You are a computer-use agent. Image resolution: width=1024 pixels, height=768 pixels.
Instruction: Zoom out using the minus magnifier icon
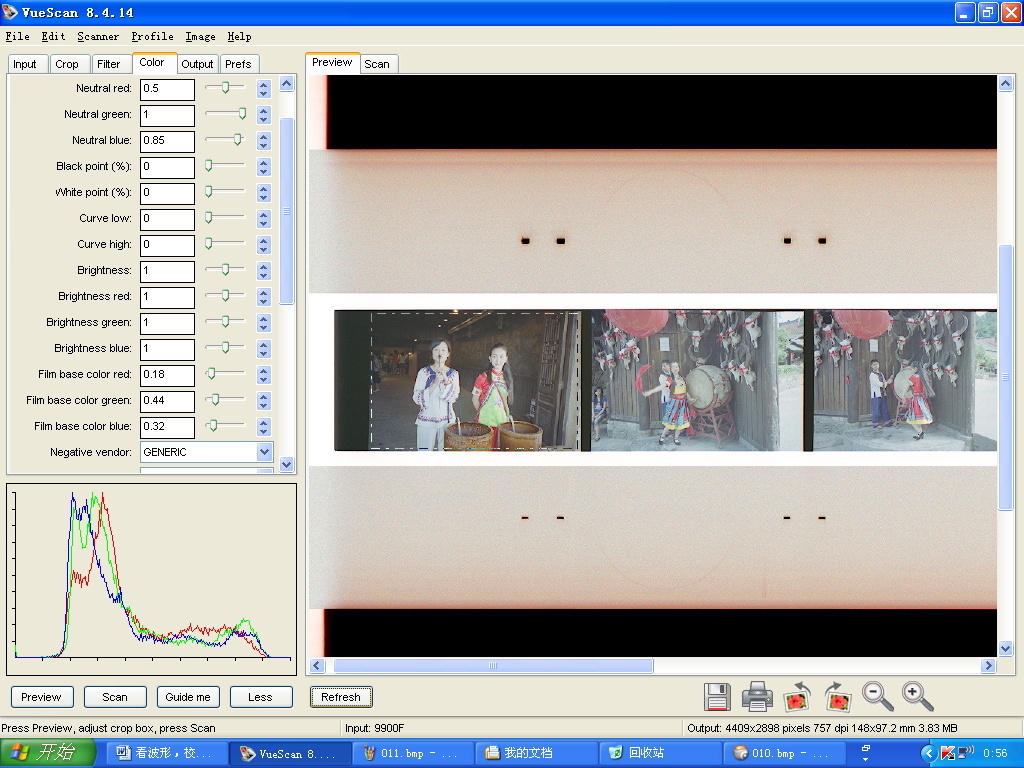878,696
